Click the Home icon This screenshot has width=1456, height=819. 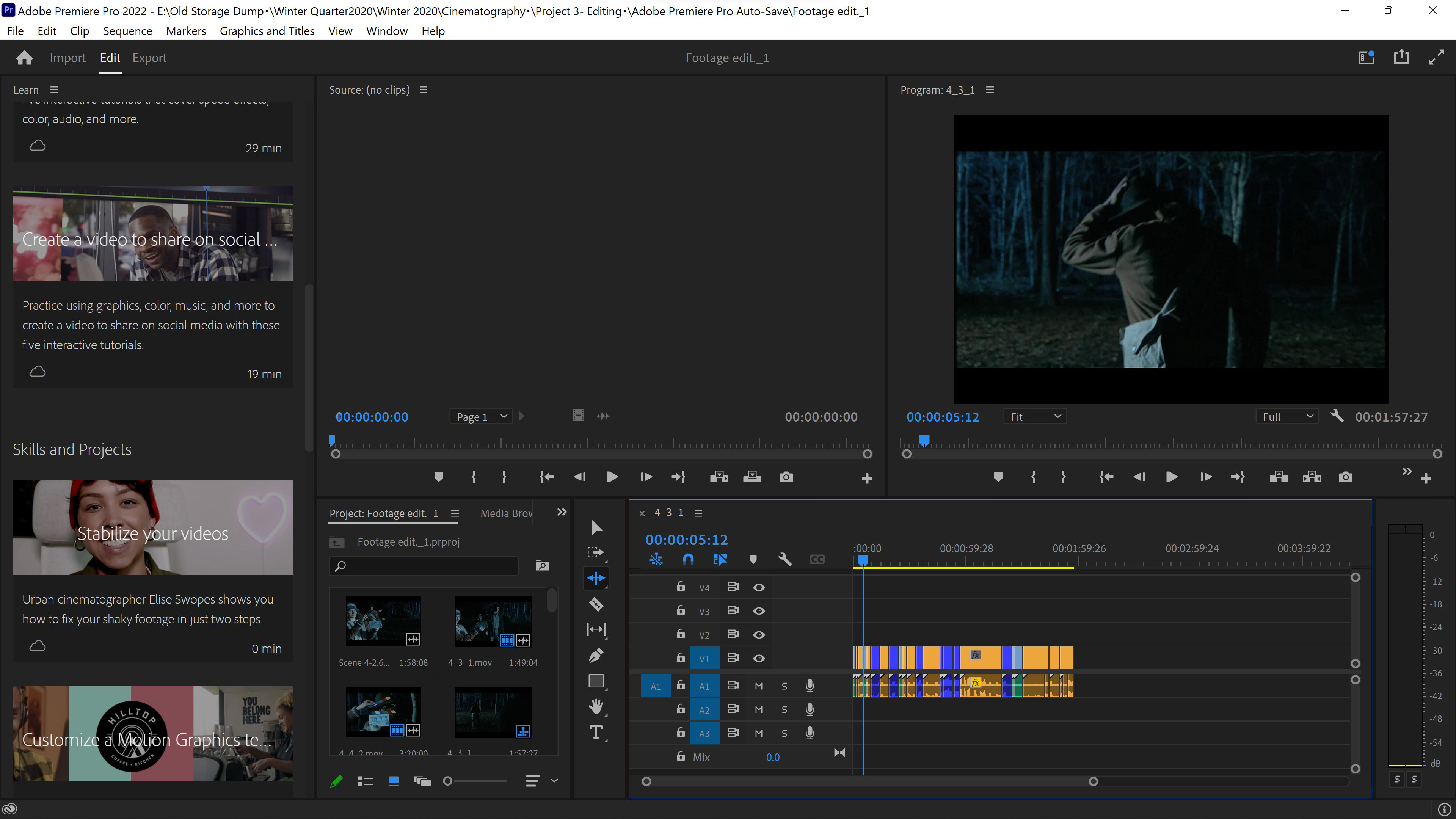coord(24,58)
